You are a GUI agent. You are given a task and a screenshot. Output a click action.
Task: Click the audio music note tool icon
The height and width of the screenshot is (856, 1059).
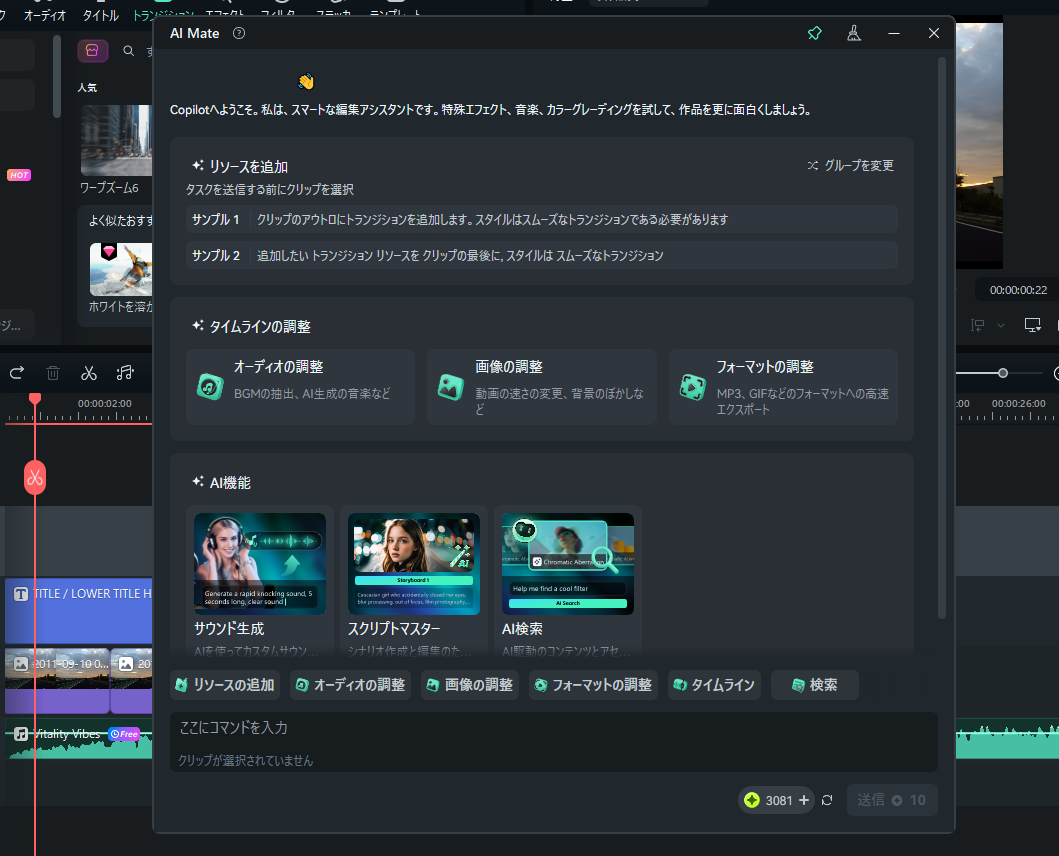(125, 372)
